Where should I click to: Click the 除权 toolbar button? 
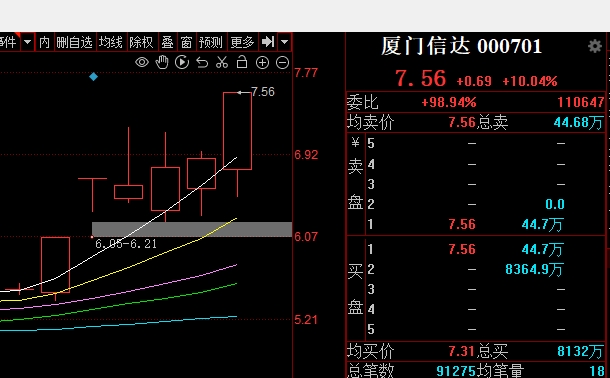pyautogui.click(x=142, y=42)
